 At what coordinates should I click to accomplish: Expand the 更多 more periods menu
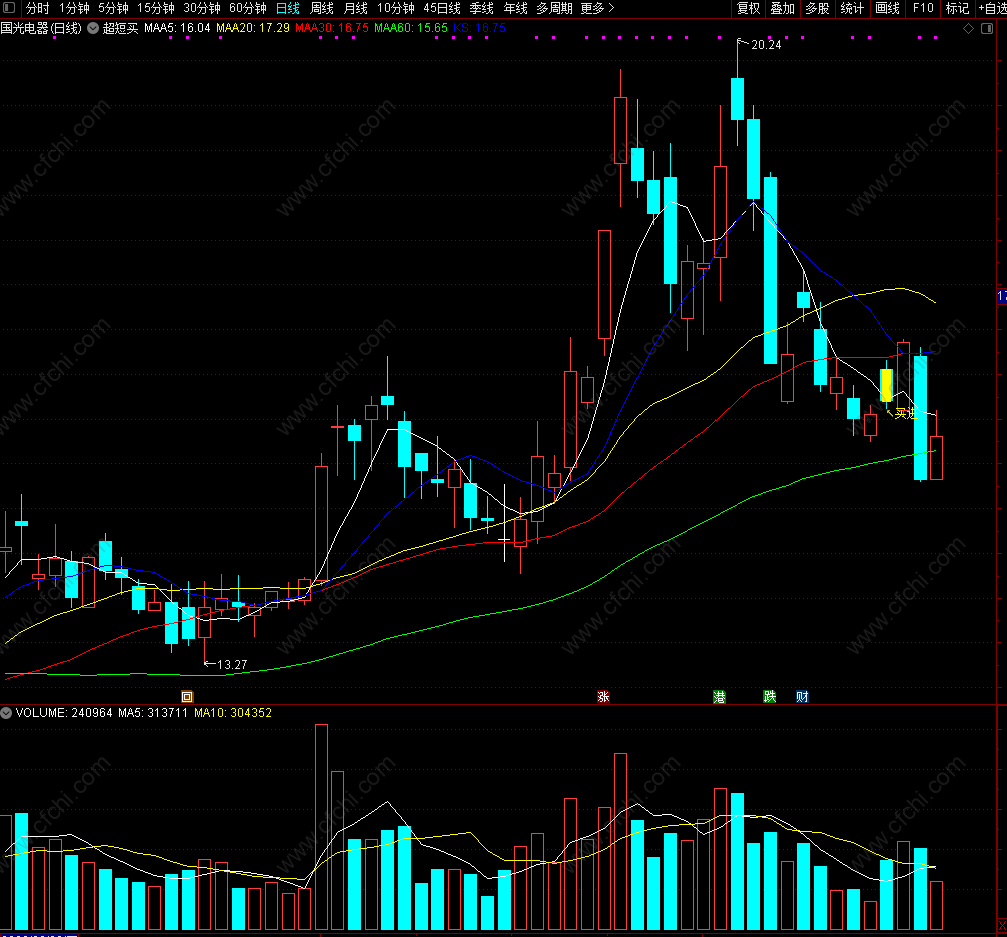597,8
